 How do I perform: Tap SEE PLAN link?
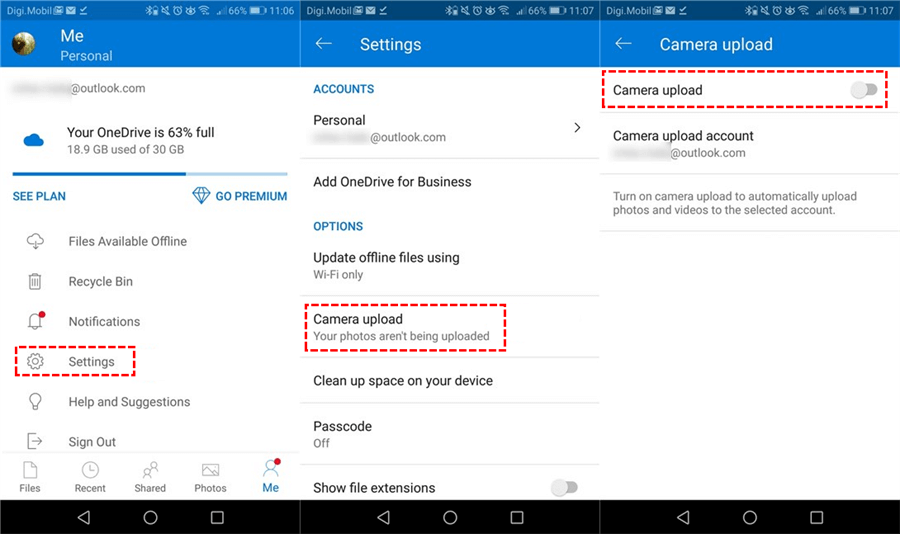[x=39, y=196]
